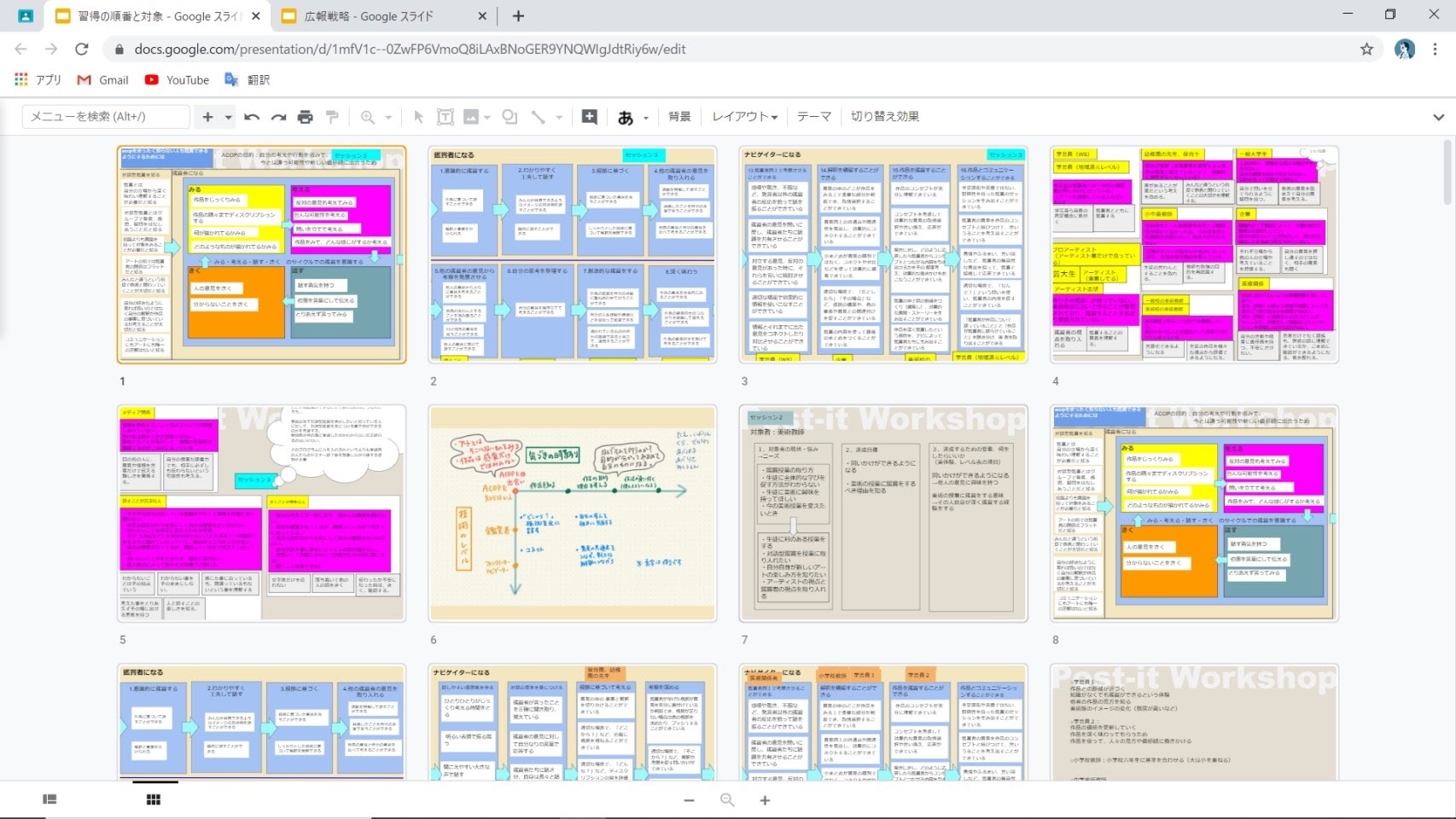Screen dimensions: 1456x819
Task: Click the new slide plus button
Action: 207,117
